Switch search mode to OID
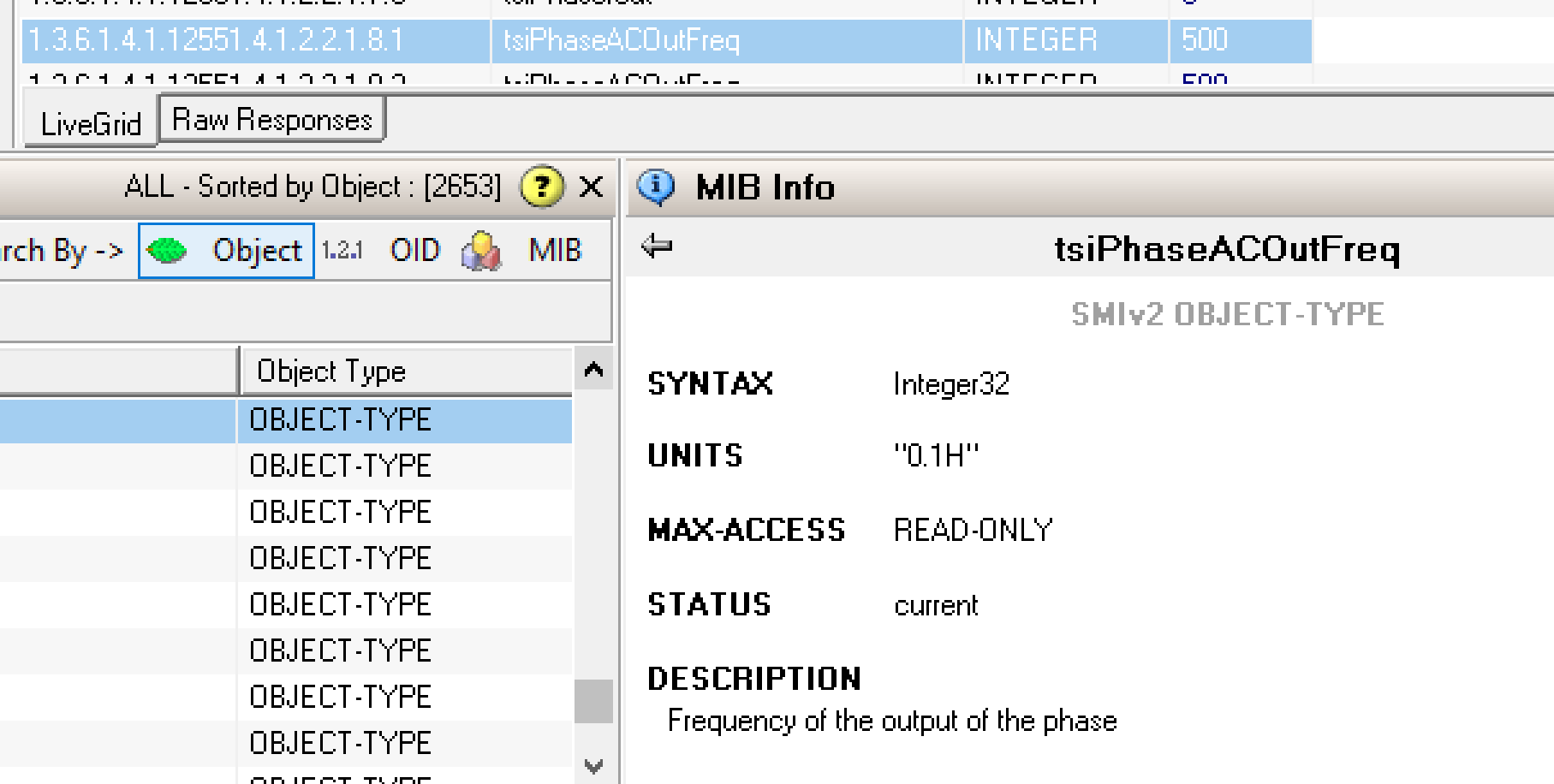This screenshot has width=1554, height=784. 414,251
